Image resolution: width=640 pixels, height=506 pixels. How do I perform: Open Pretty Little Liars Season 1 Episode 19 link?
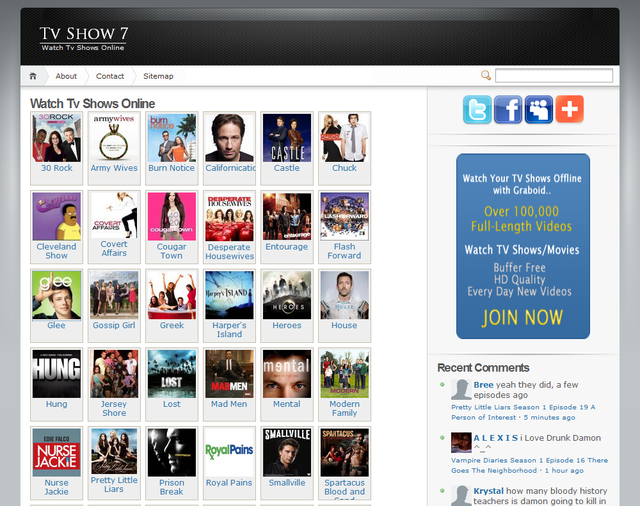[x=523, y=412]
